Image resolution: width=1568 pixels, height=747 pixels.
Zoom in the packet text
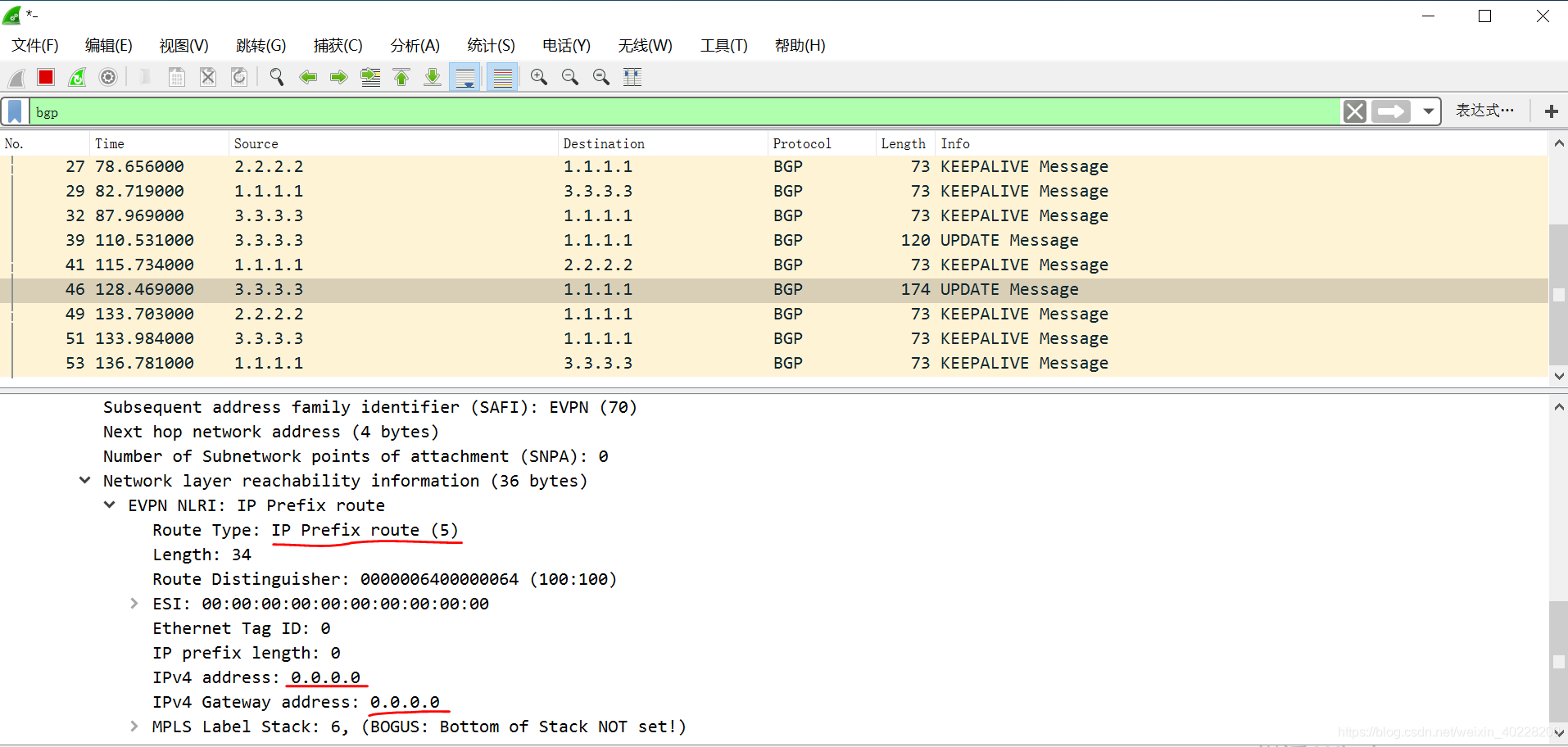pyautogui.click(x=539, y=78)
